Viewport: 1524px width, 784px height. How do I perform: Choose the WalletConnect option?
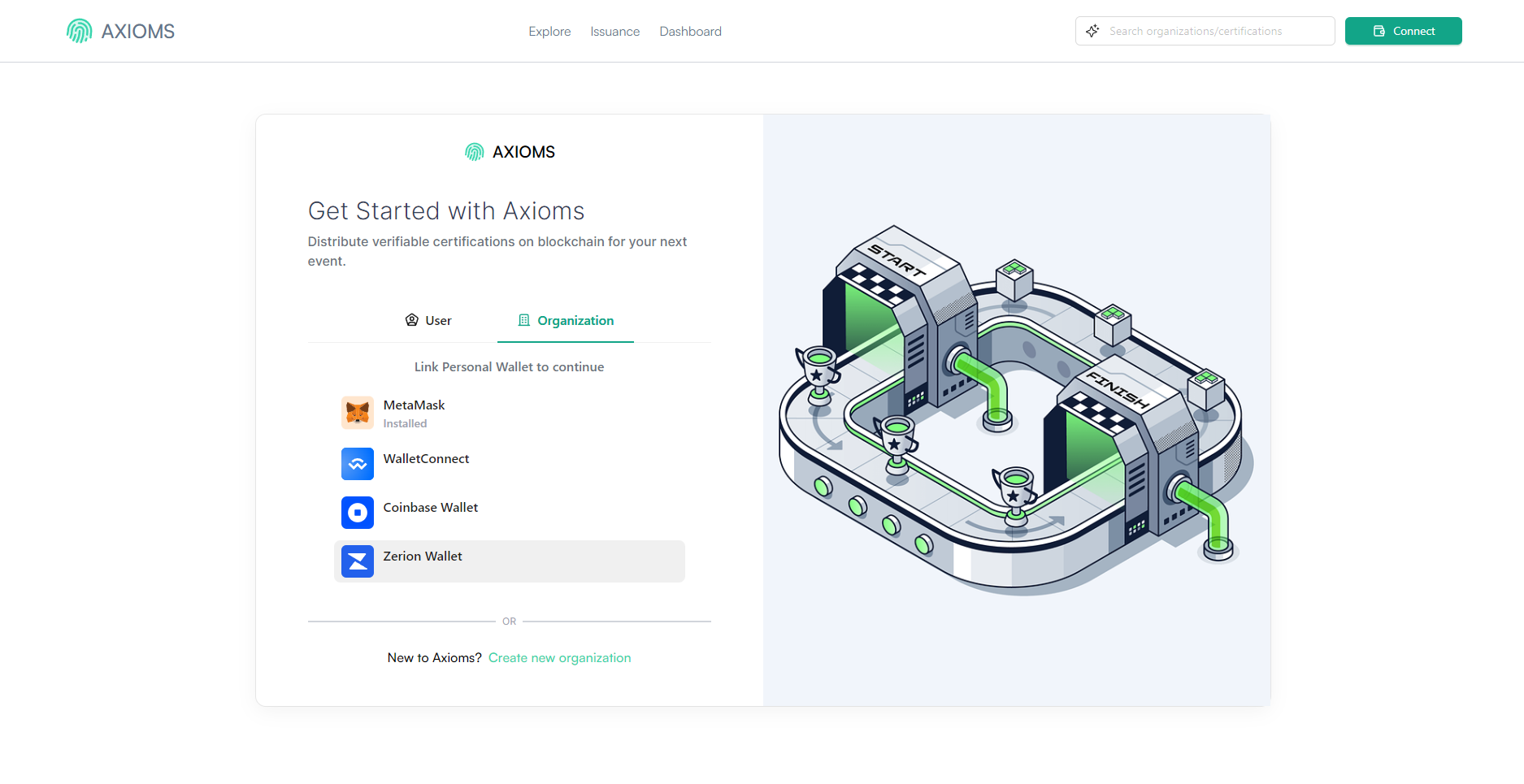510,464
